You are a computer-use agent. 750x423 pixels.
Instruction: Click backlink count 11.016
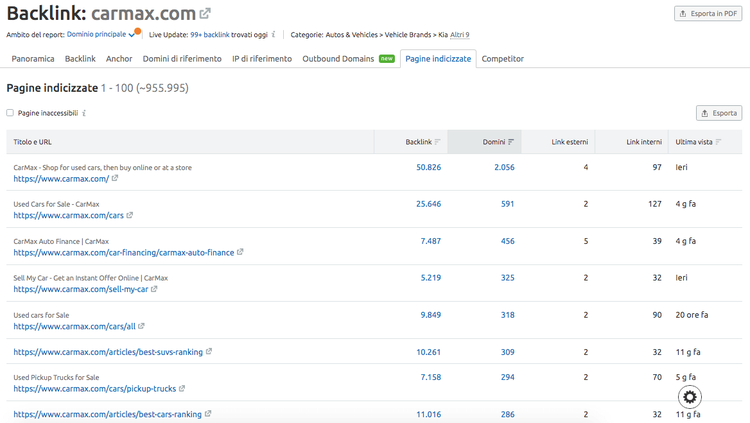[429, 414]
